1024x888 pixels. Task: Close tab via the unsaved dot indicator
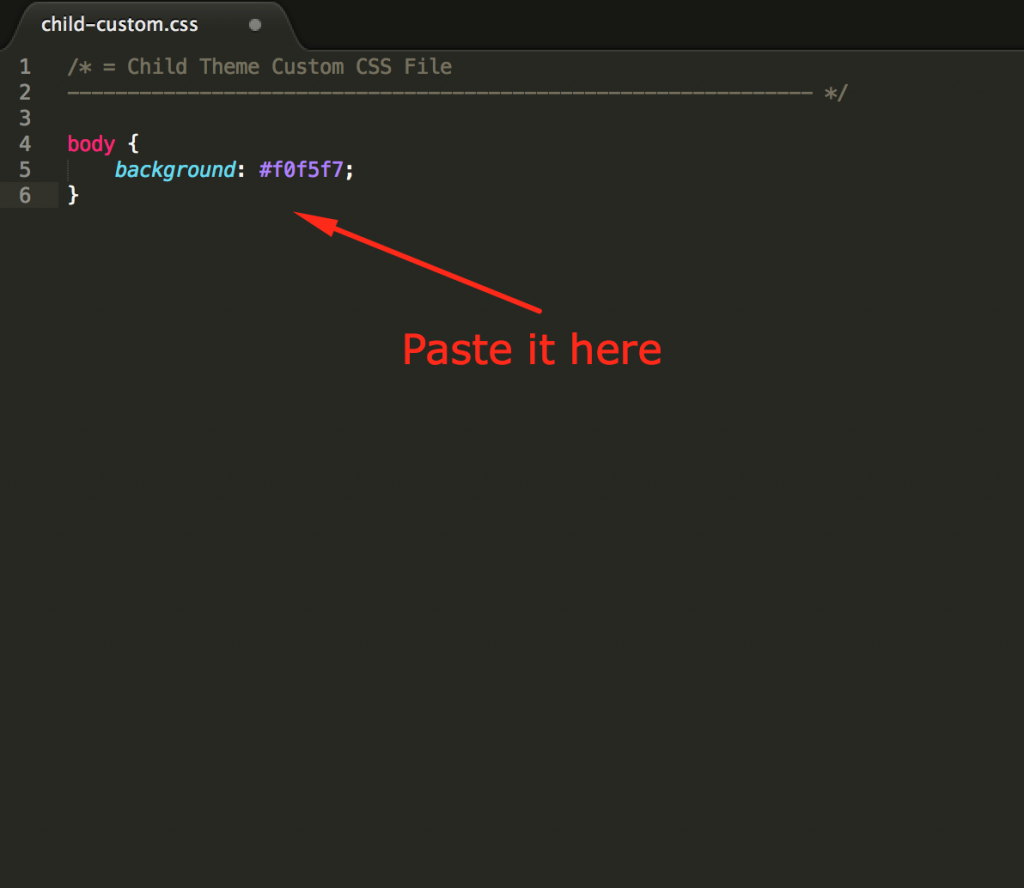[255, 25]
